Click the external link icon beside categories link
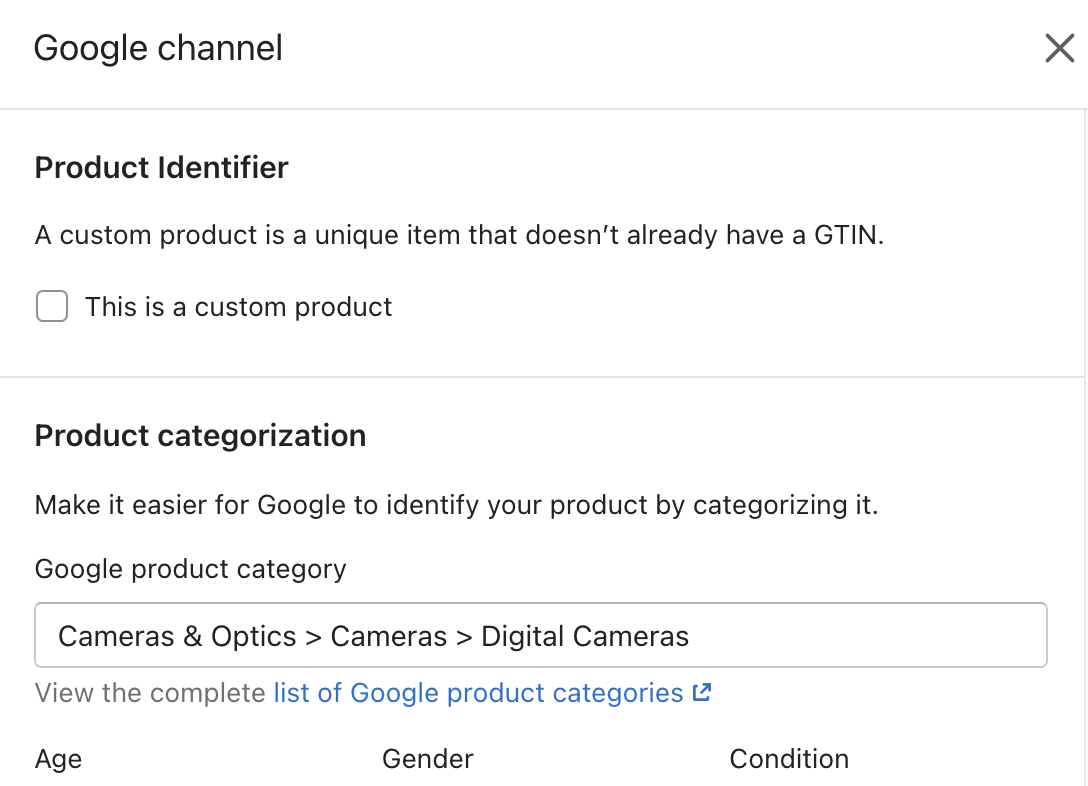The image size is (1088, 786). [x=702, y=692]
